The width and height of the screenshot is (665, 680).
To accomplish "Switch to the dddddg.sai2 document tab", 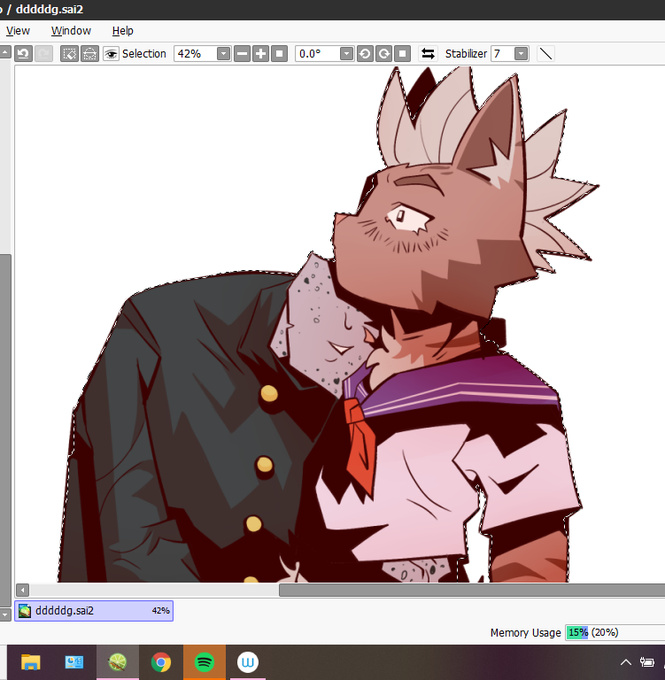I will [94, 611].
